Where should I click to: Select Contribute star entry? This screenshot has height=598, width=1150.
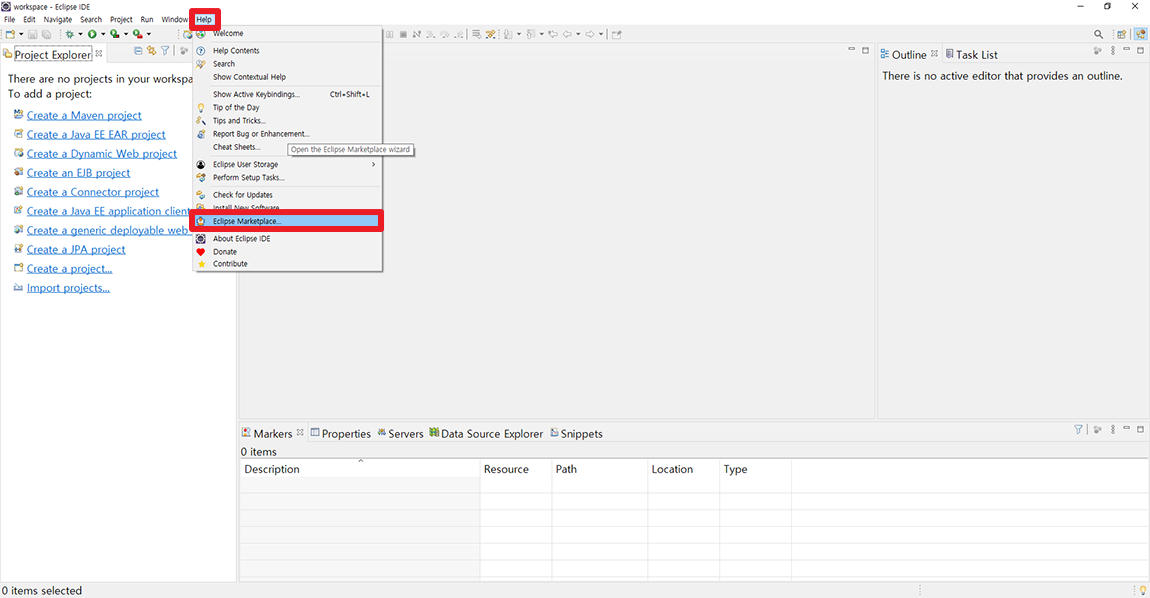pos(288,264)
